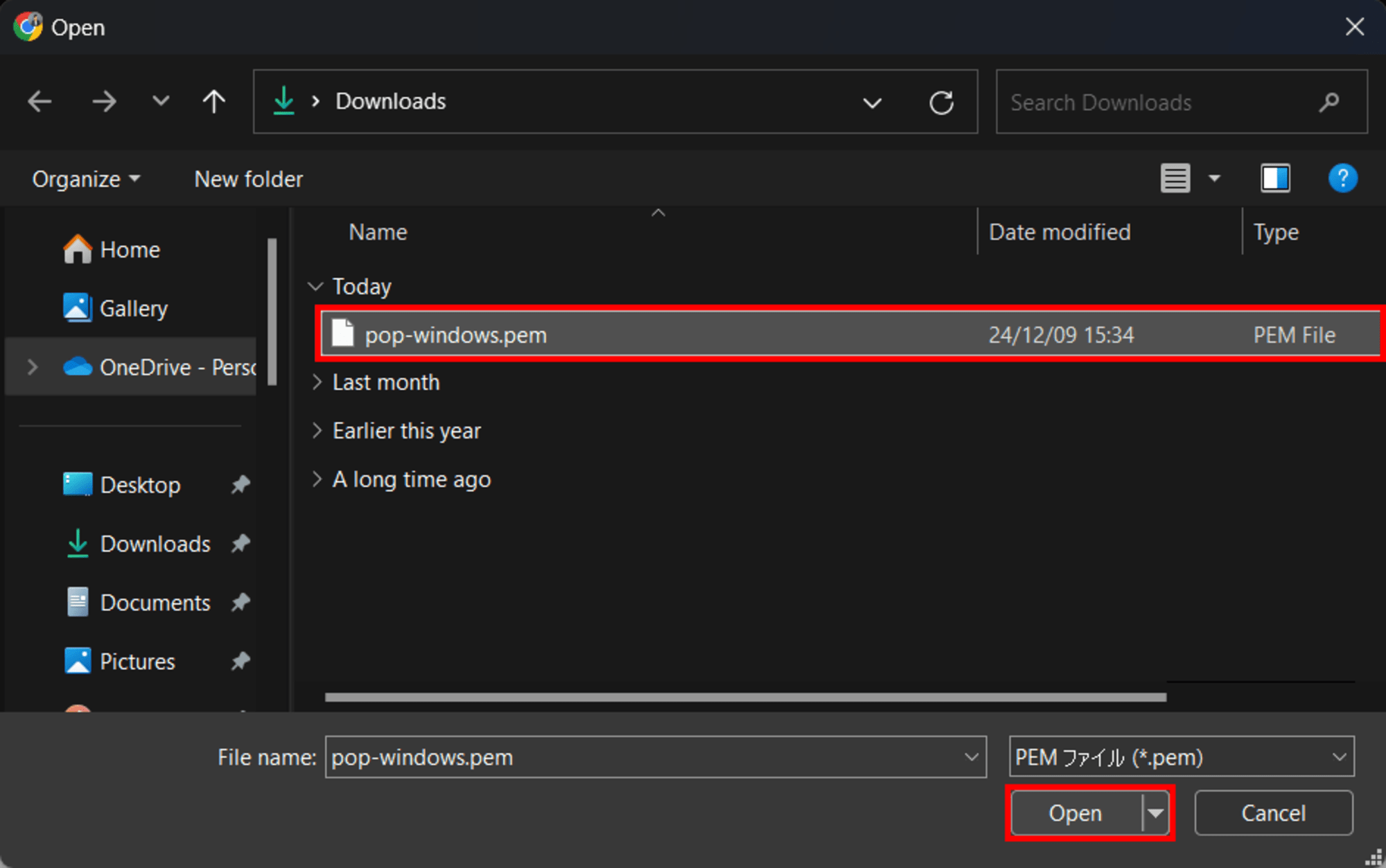
Task: Open Documents in quick access
Action: coord(137,603)
